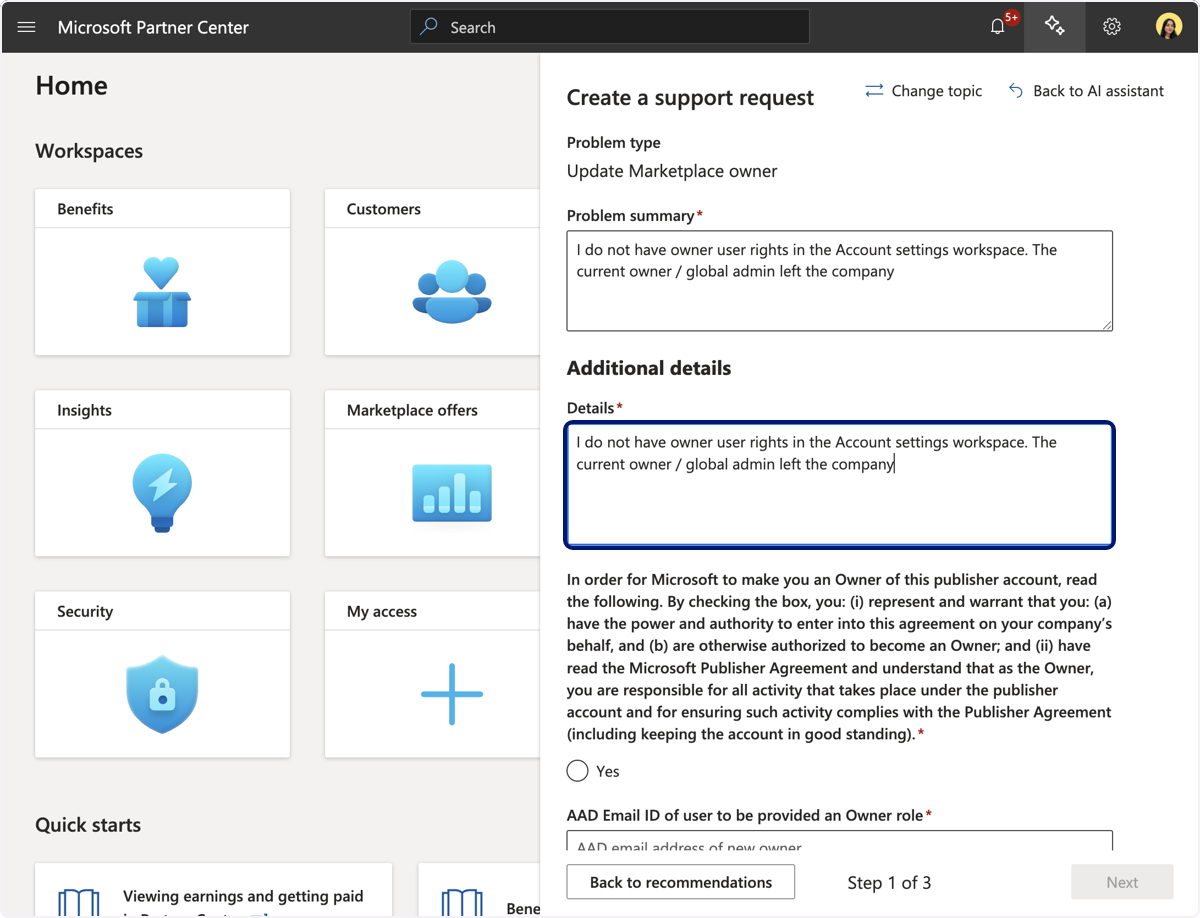Click the Marketplace offers chart icon

[x=452, y=493]
